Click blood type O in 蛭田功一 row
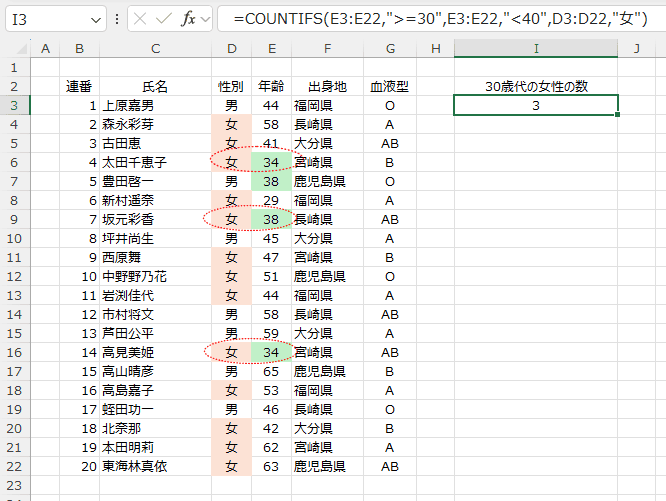 point(390,410)
